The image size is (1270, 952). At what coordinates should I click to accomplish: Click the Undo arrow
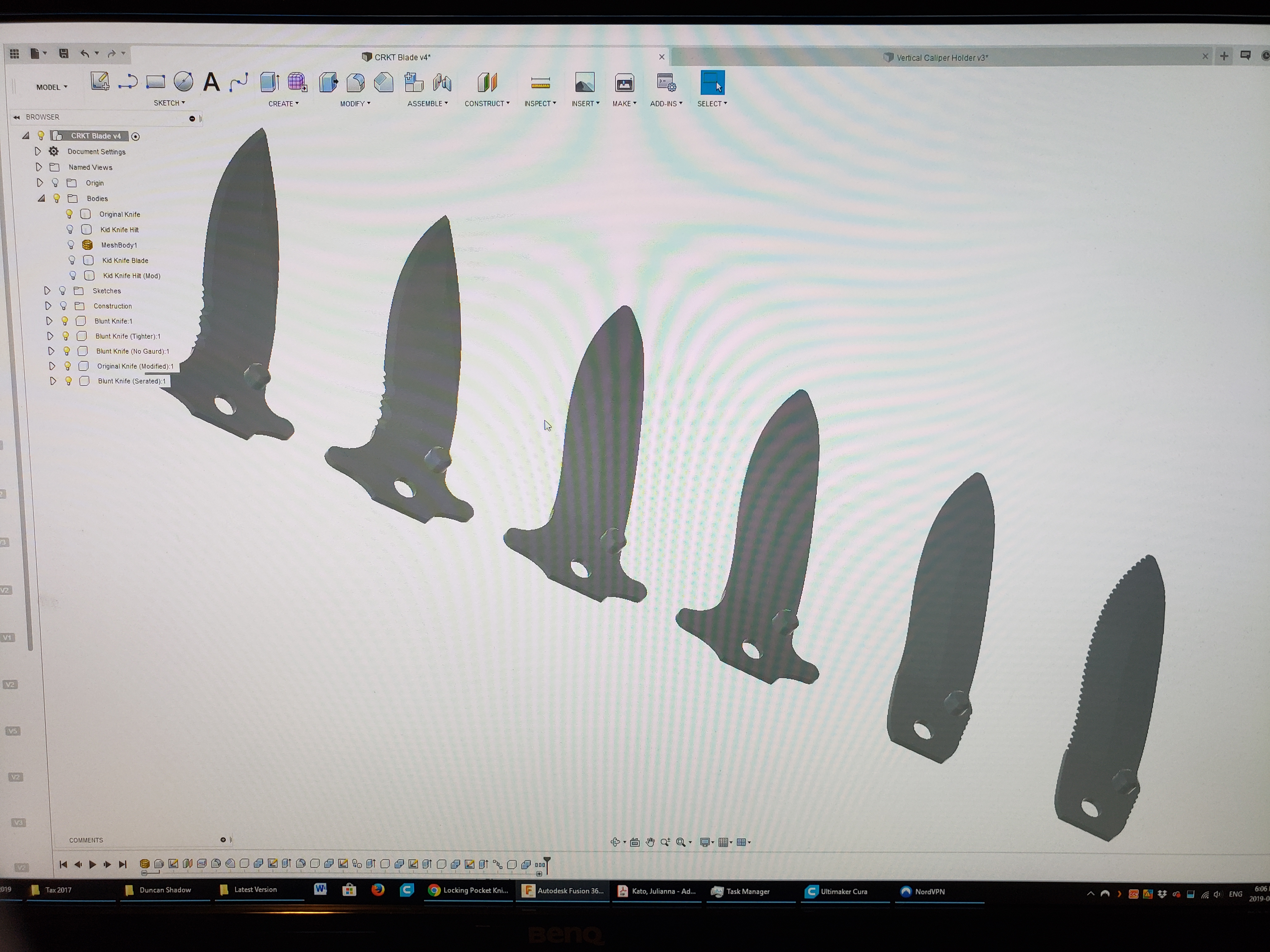(85, 54)
